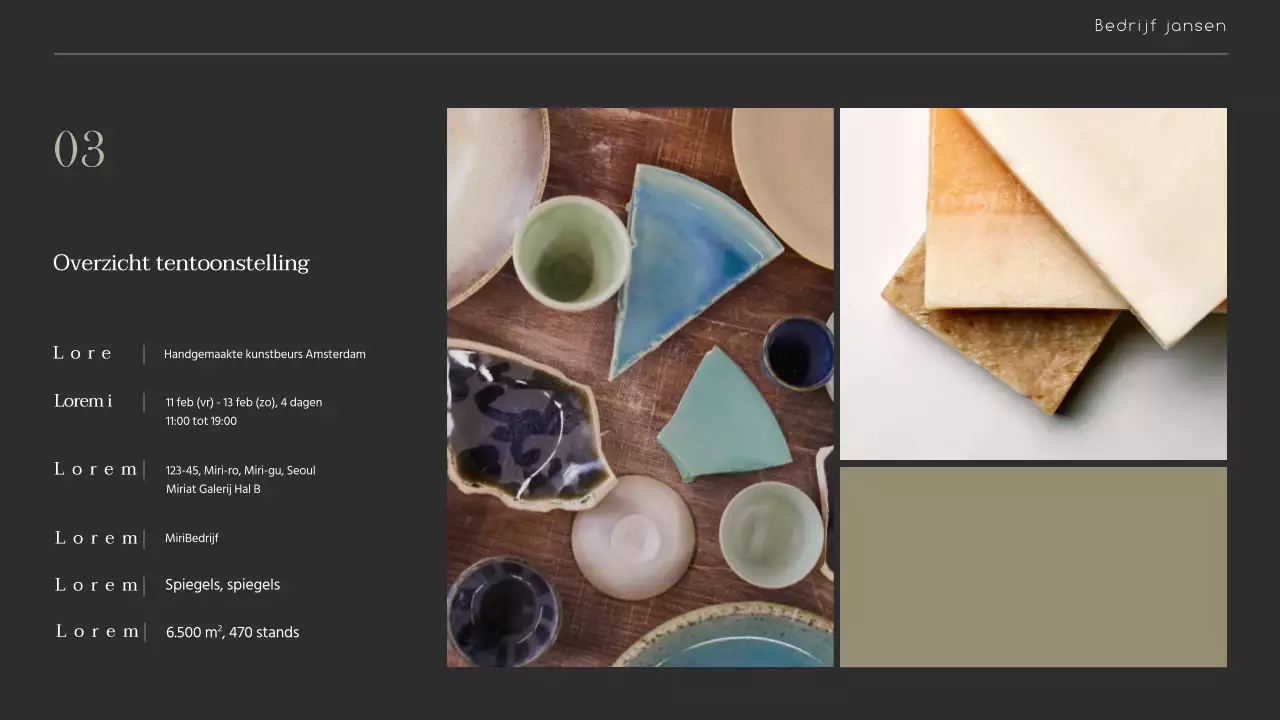The image size is (1280, 720).
Task: Click the "MiriBedrijf" organizer text
Action: 191,538
